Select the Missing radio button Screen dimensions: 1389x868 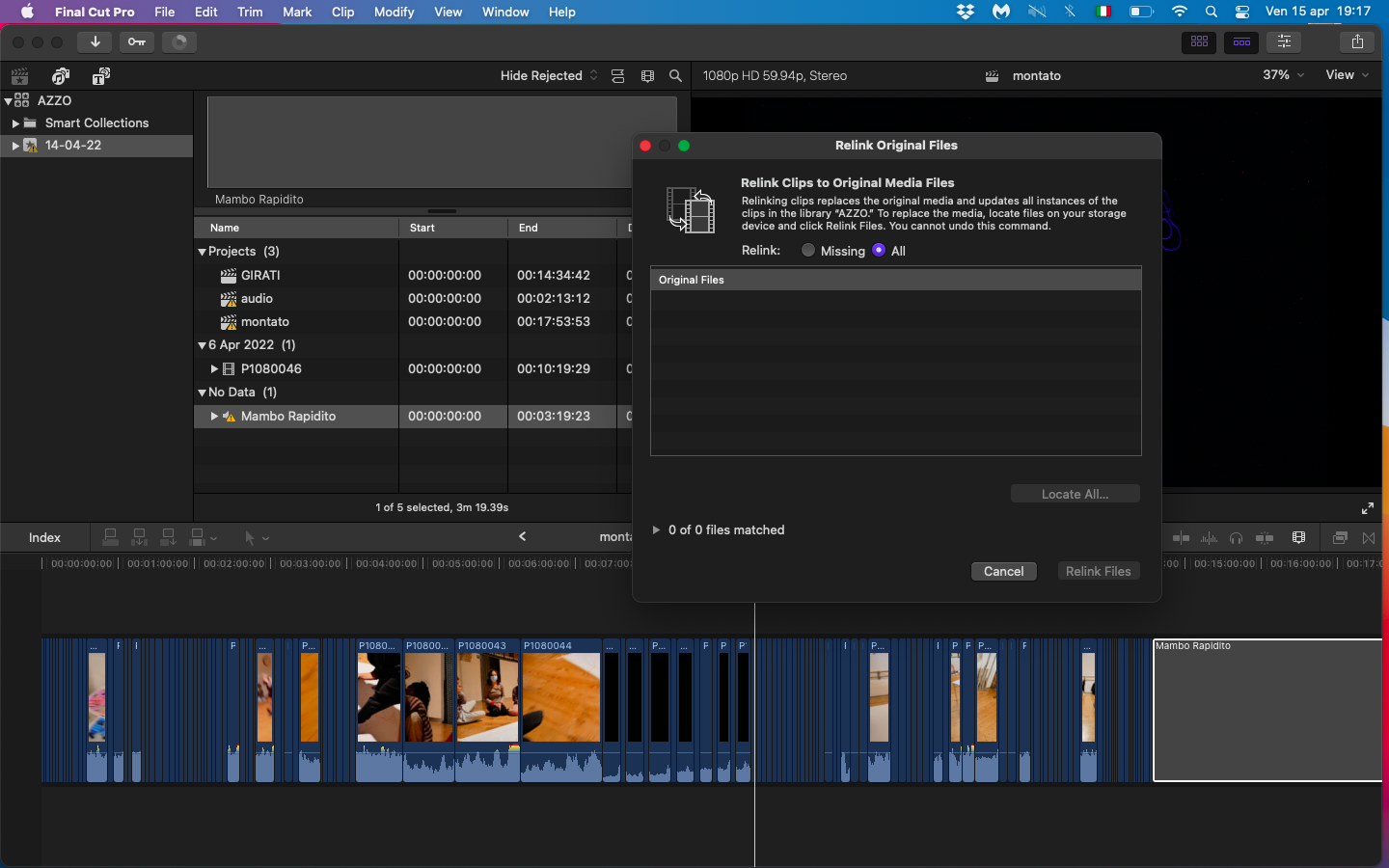pyautogui.click(x=808, y=250)
